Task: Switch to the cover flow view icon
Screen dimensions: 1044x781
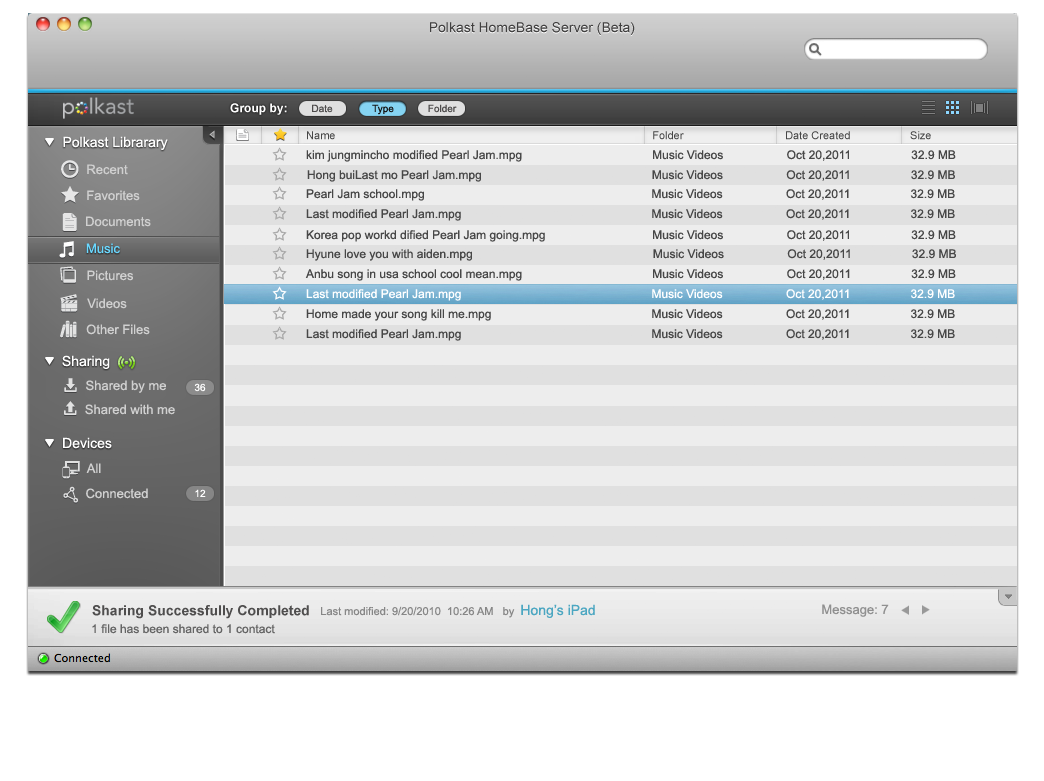Action: (979, 108)
